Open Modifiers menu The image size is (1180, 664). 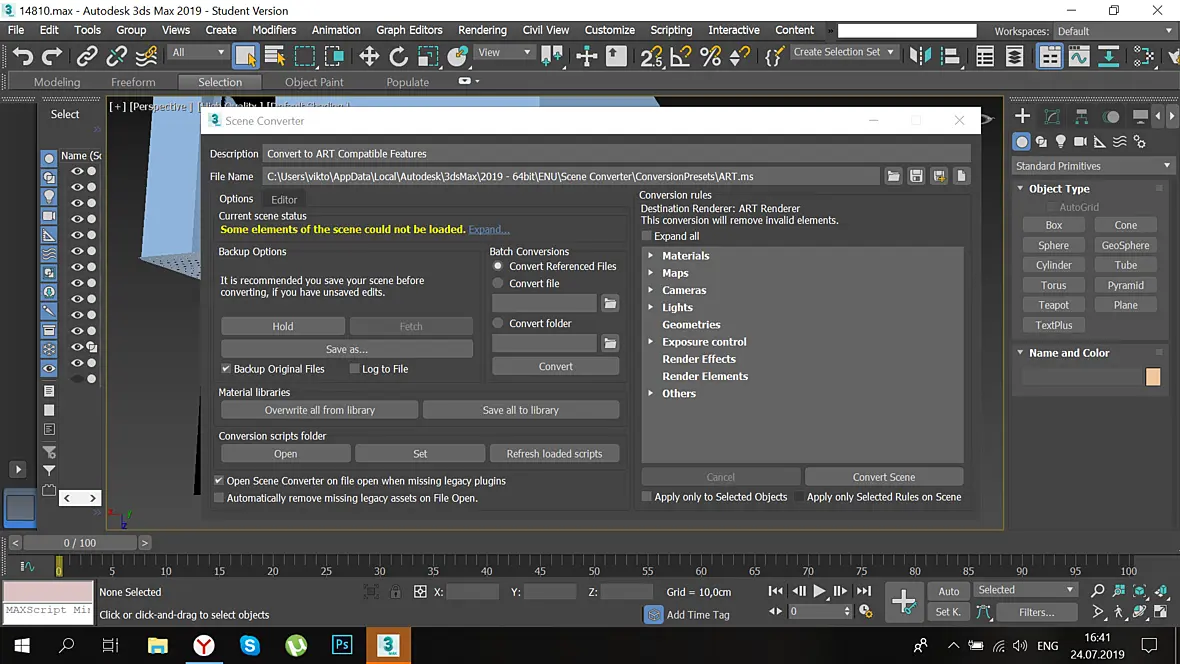click(274, 30)
